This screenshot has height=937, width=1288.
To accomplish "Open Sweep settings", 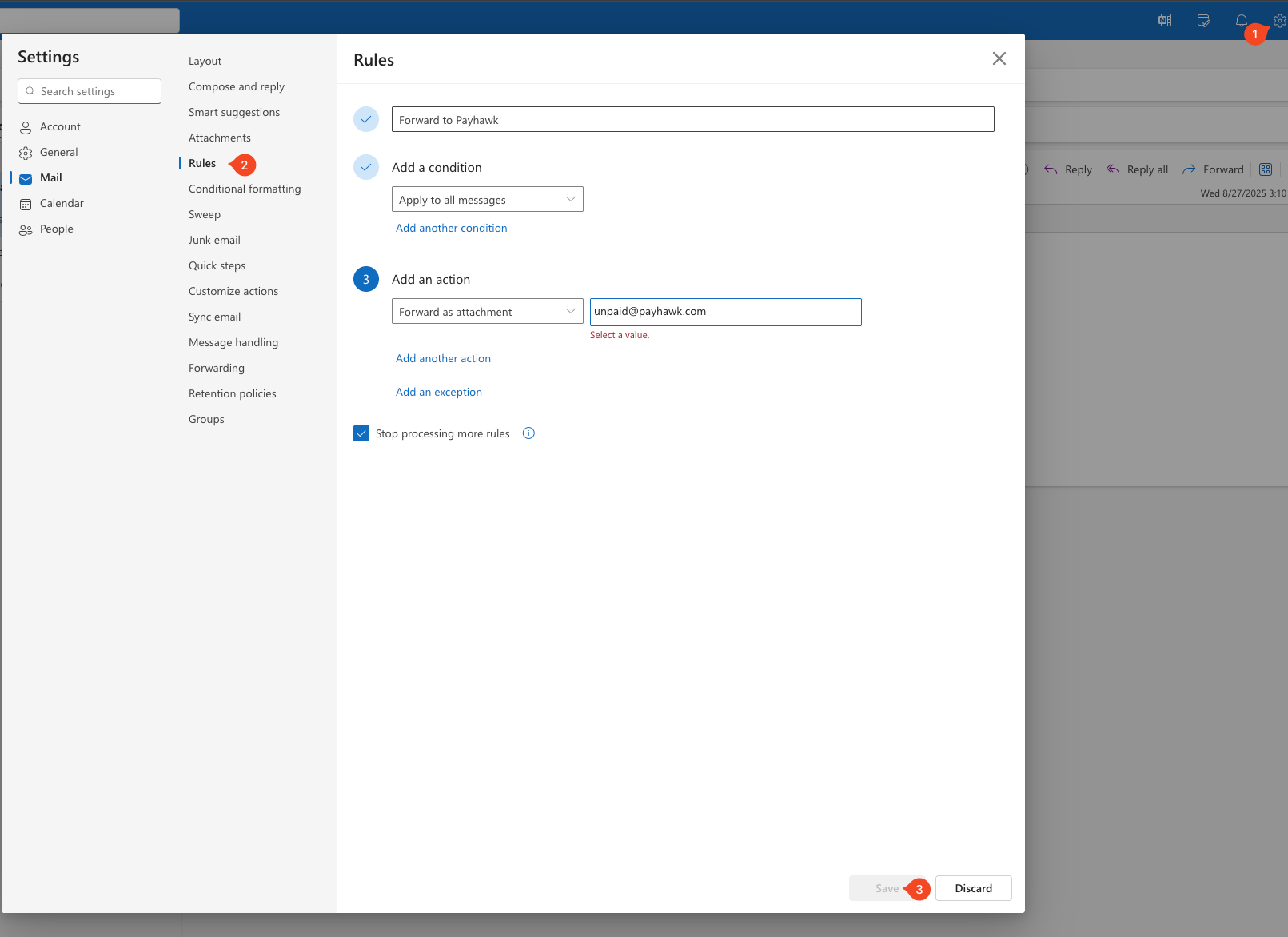I will (x=205, y=214).
